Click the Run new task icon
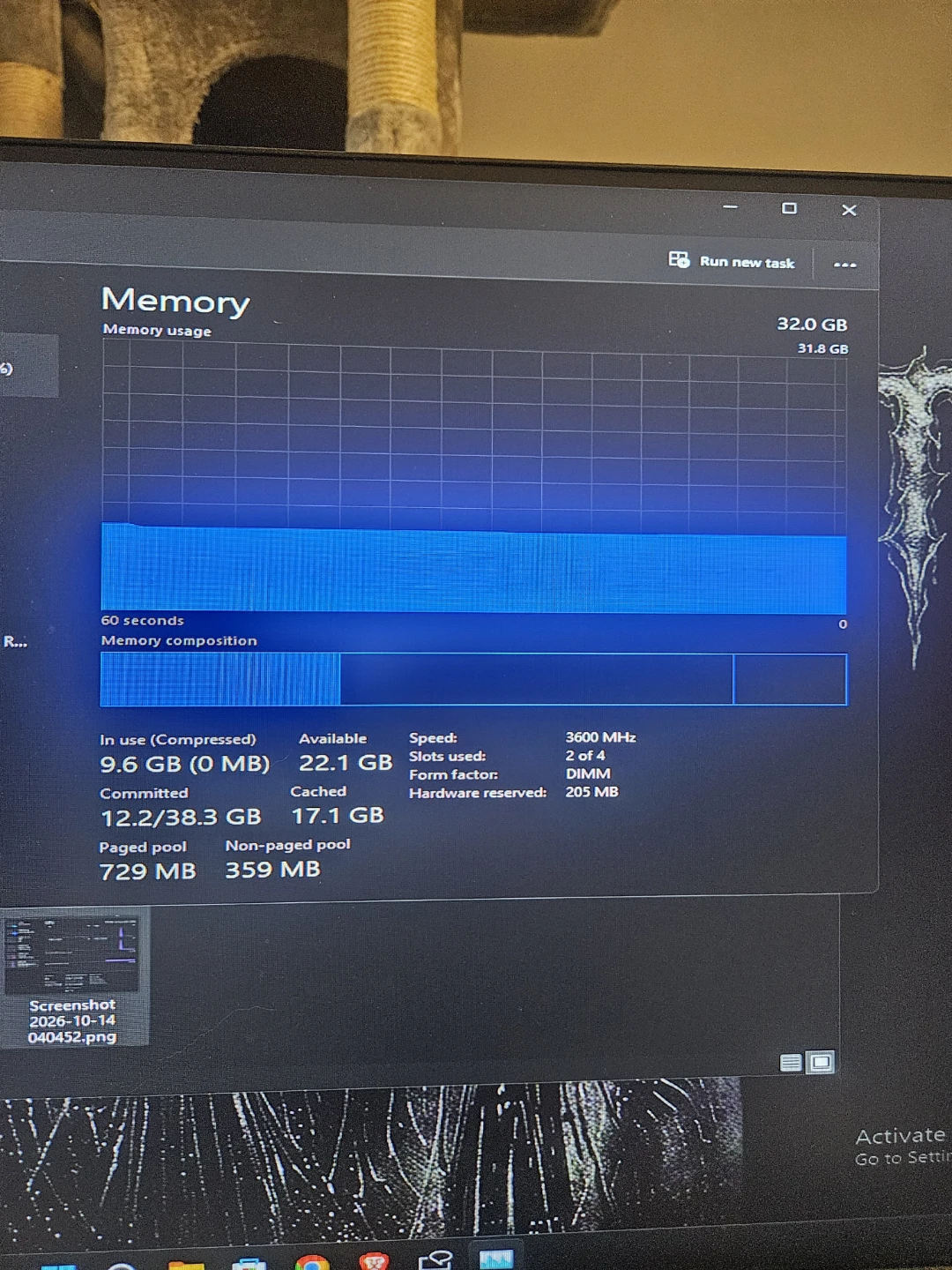Image resolution: width=952 pixels, height=1270 pixels. pos(679,259)
